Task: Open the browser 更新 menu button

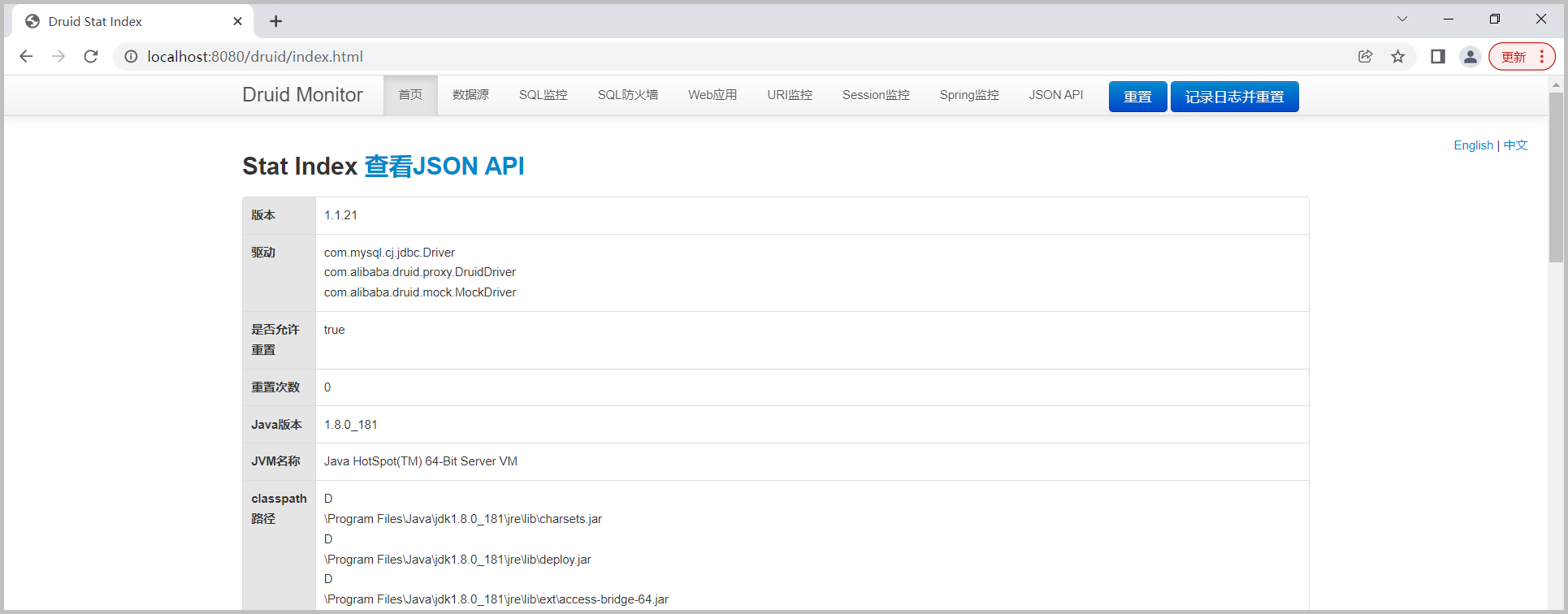Action: 1522,56
